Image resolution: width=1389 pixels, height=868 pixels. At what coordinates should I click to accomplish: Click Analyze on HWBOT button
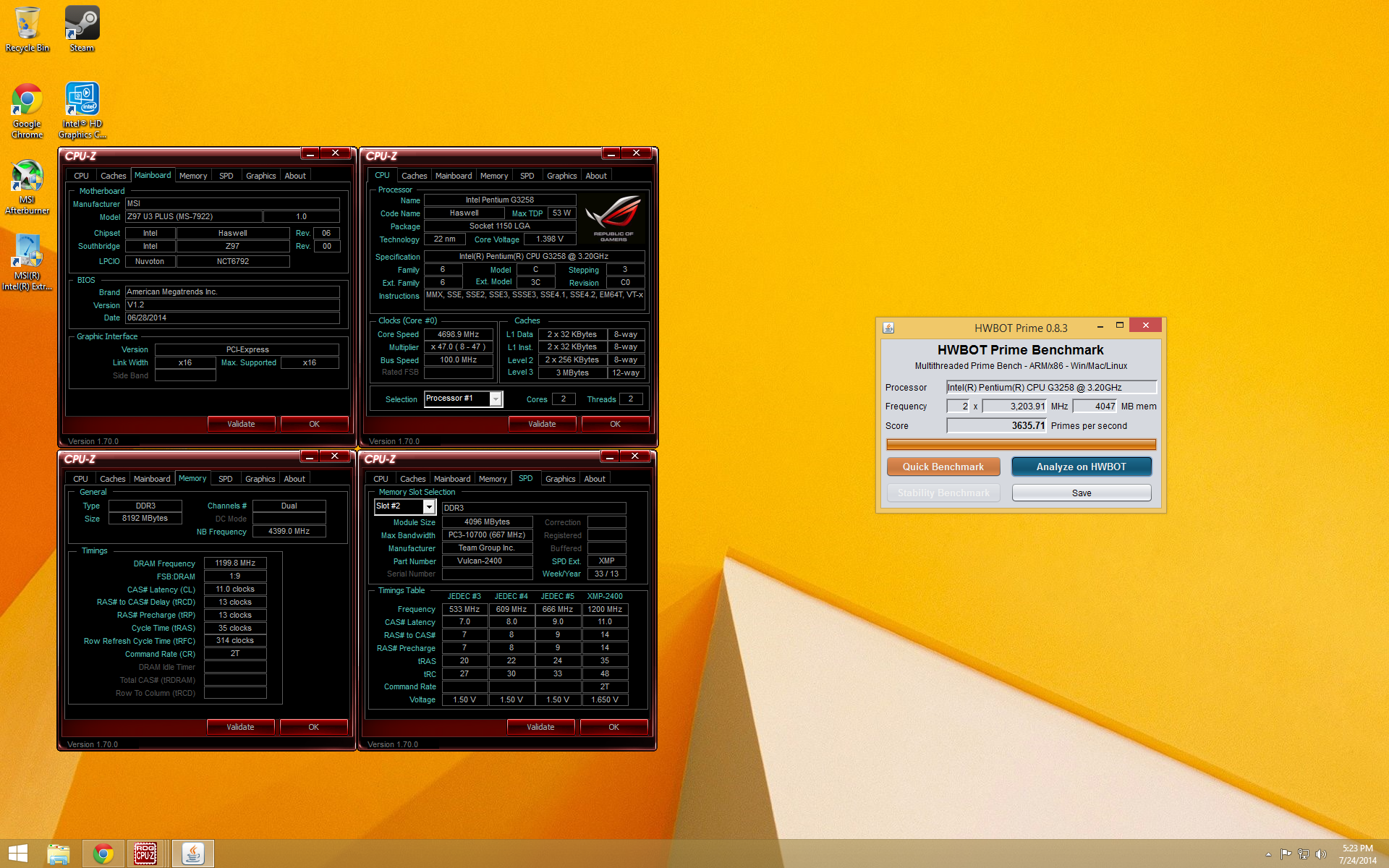1082,467
